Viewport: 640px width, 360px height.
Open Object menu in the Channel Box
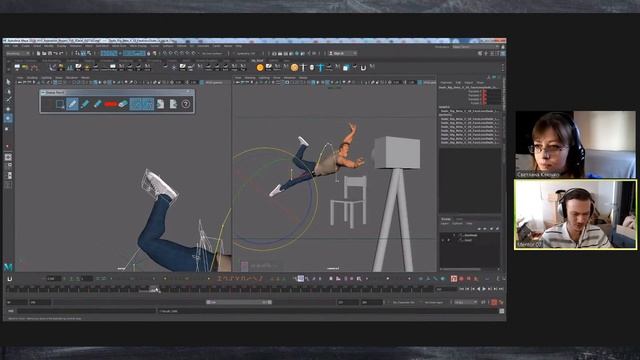coord(469,83)
